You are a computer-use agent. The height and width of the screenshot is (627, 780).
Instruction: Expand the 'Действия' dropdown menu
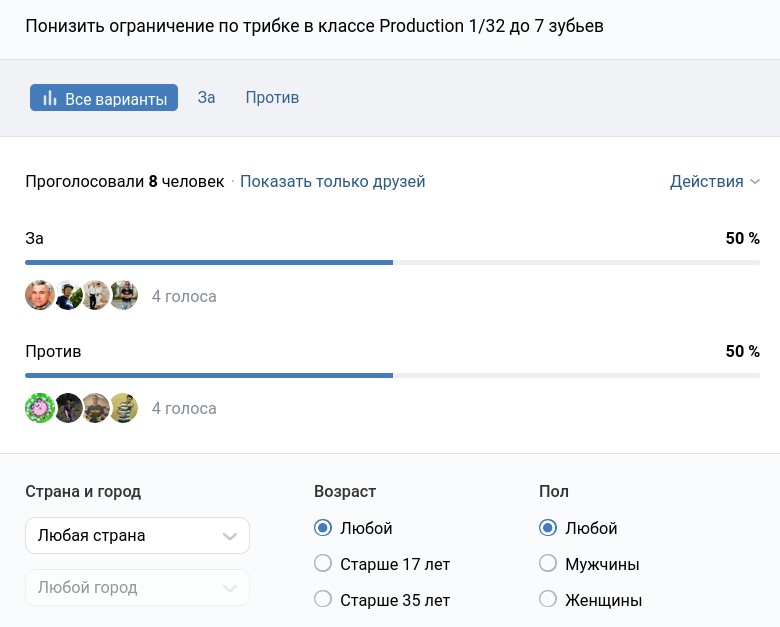(714, 181)
